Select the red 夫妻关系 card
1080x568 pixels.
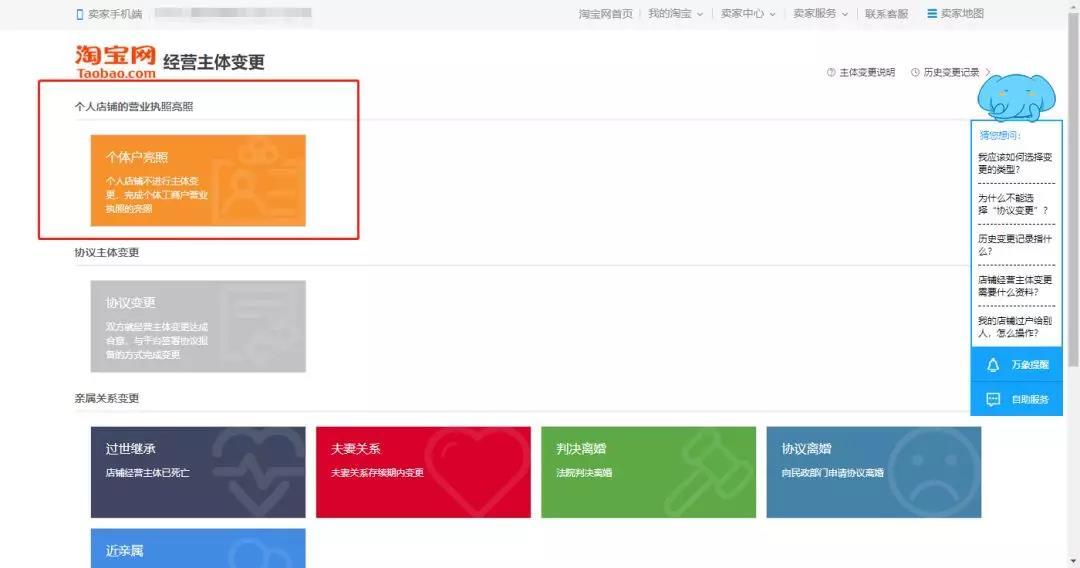tap(424, 472)
